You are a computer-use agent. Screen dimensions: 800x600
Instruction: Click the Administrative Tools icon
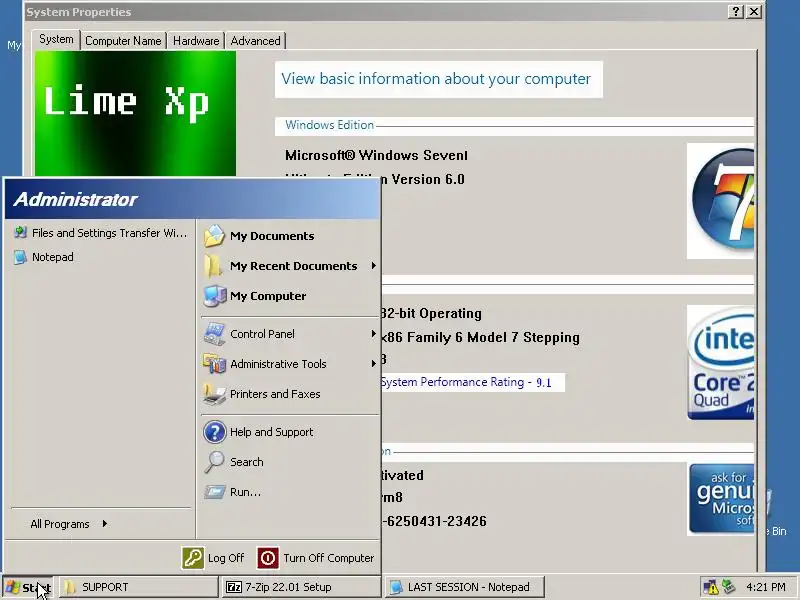point(215,364)
